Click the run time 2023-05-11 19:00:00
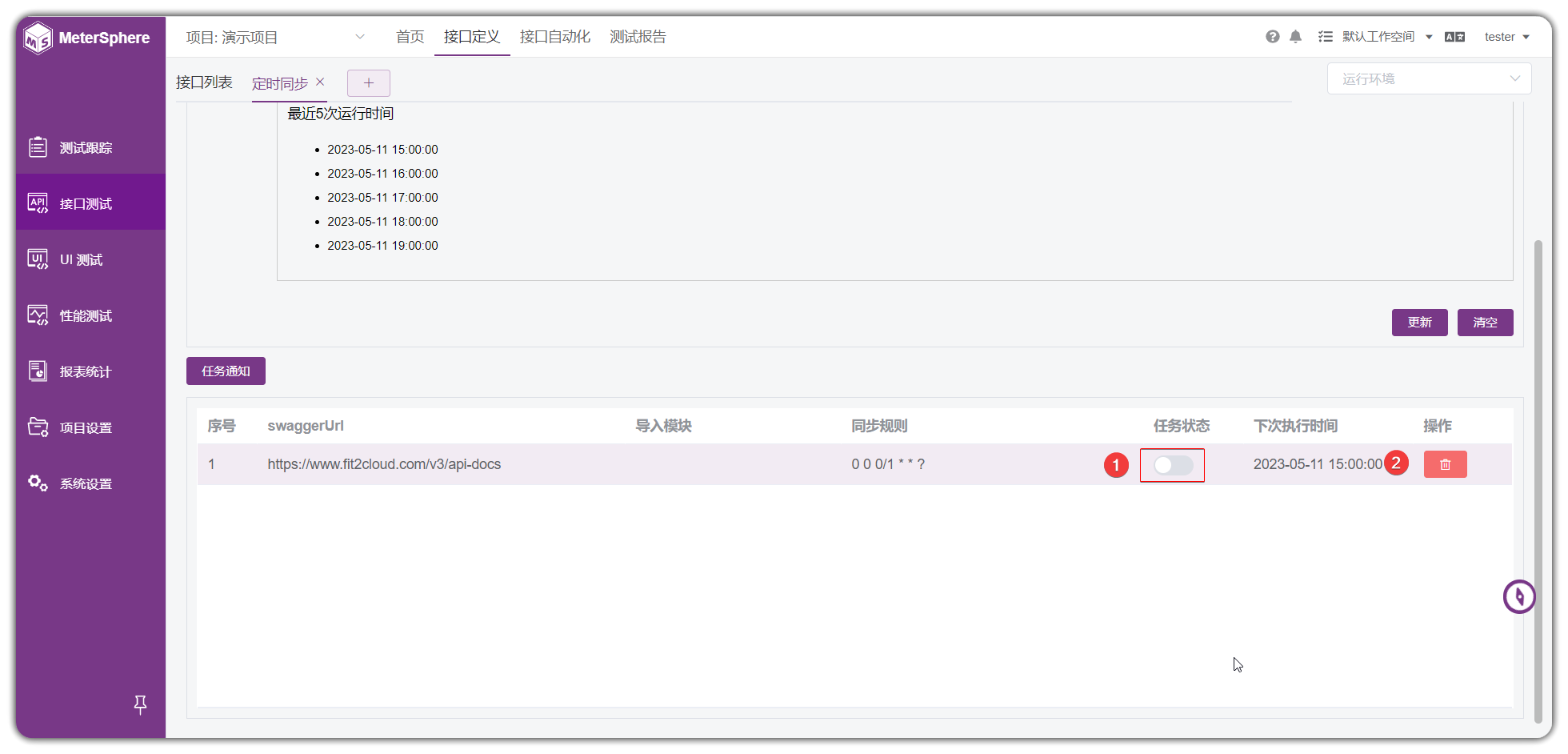The width and height of the screenshot is (1568, 754). pyautogui.click(x=382, y=246)
